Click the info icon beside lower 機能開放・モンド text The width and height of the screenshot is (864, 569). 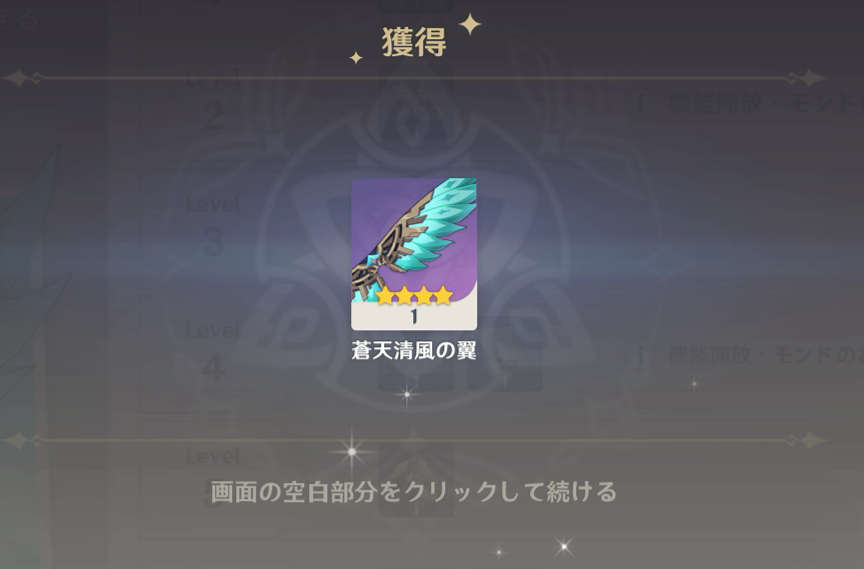tap(640, 355)
